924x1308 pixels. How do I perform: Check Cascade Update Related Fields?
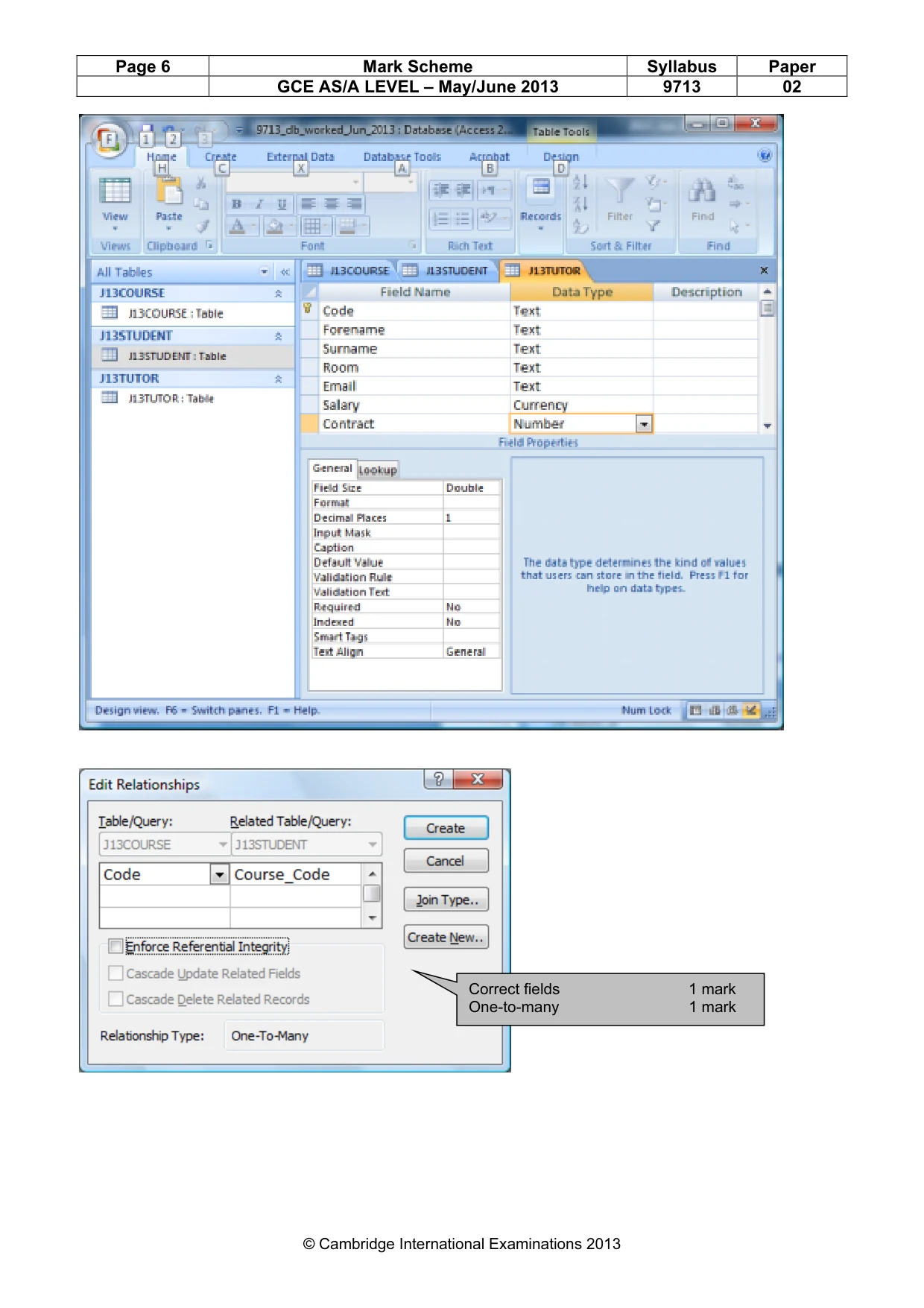tap(115, 973)
